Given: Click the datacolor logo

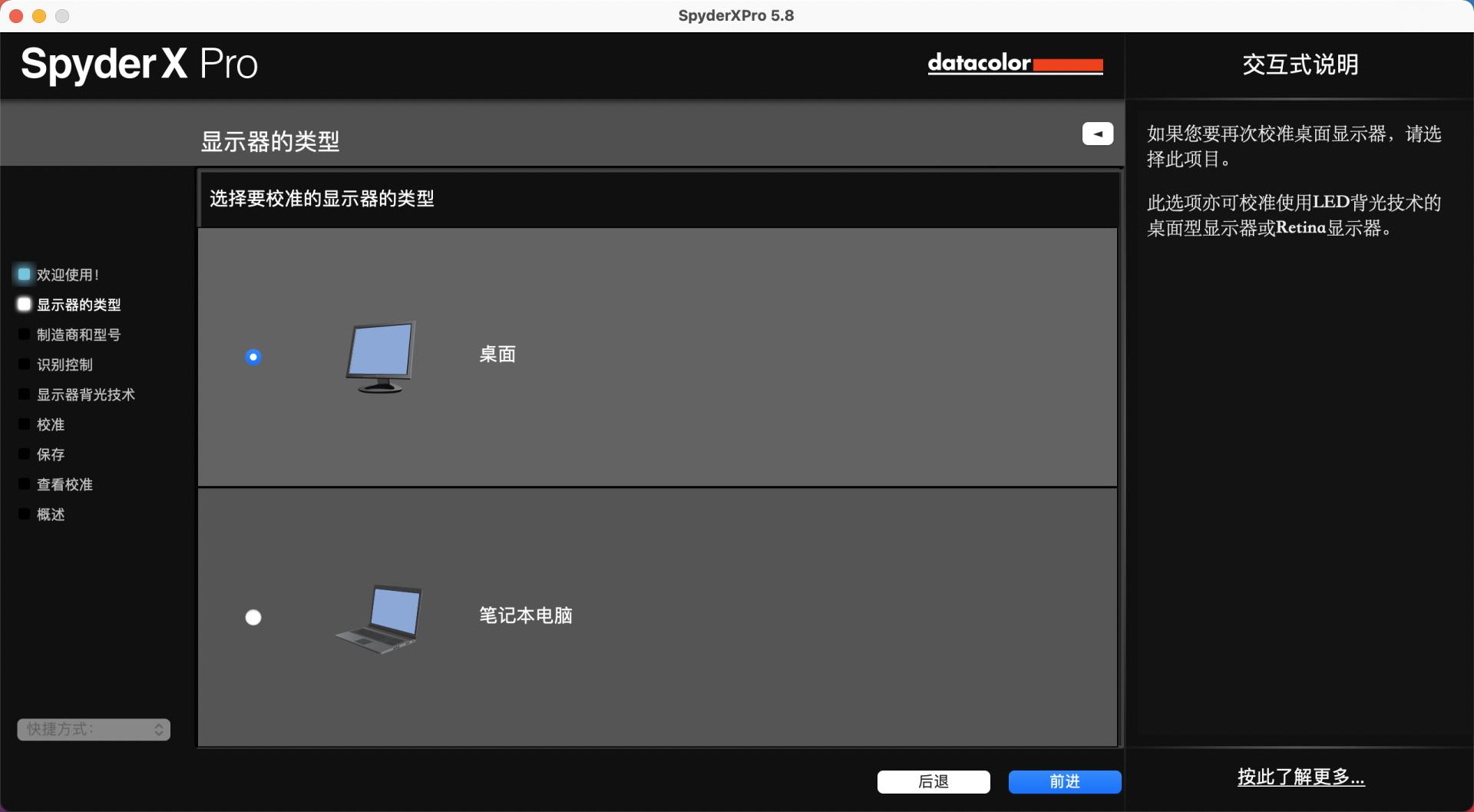Looking at the screenshot, I should coord(1015,64).
